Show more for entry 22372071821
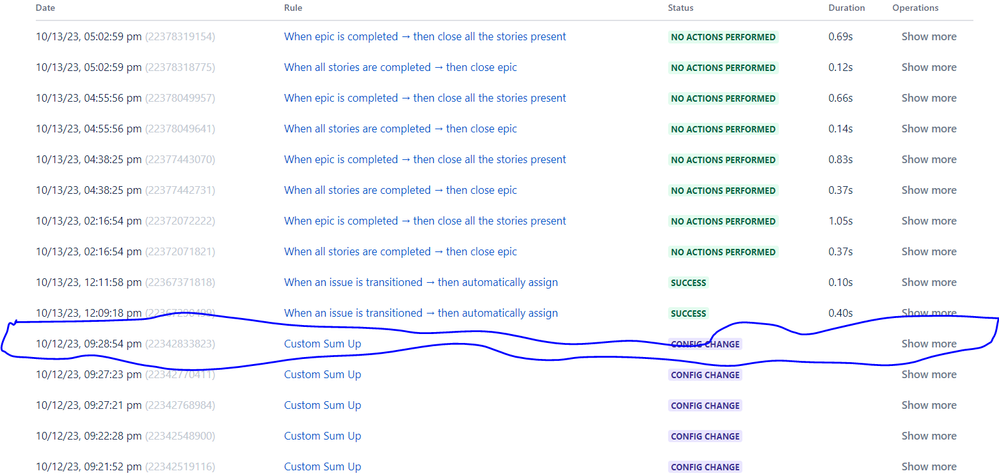Image resolution: width=999 pixels, height=476 pixels. point(929,252)
